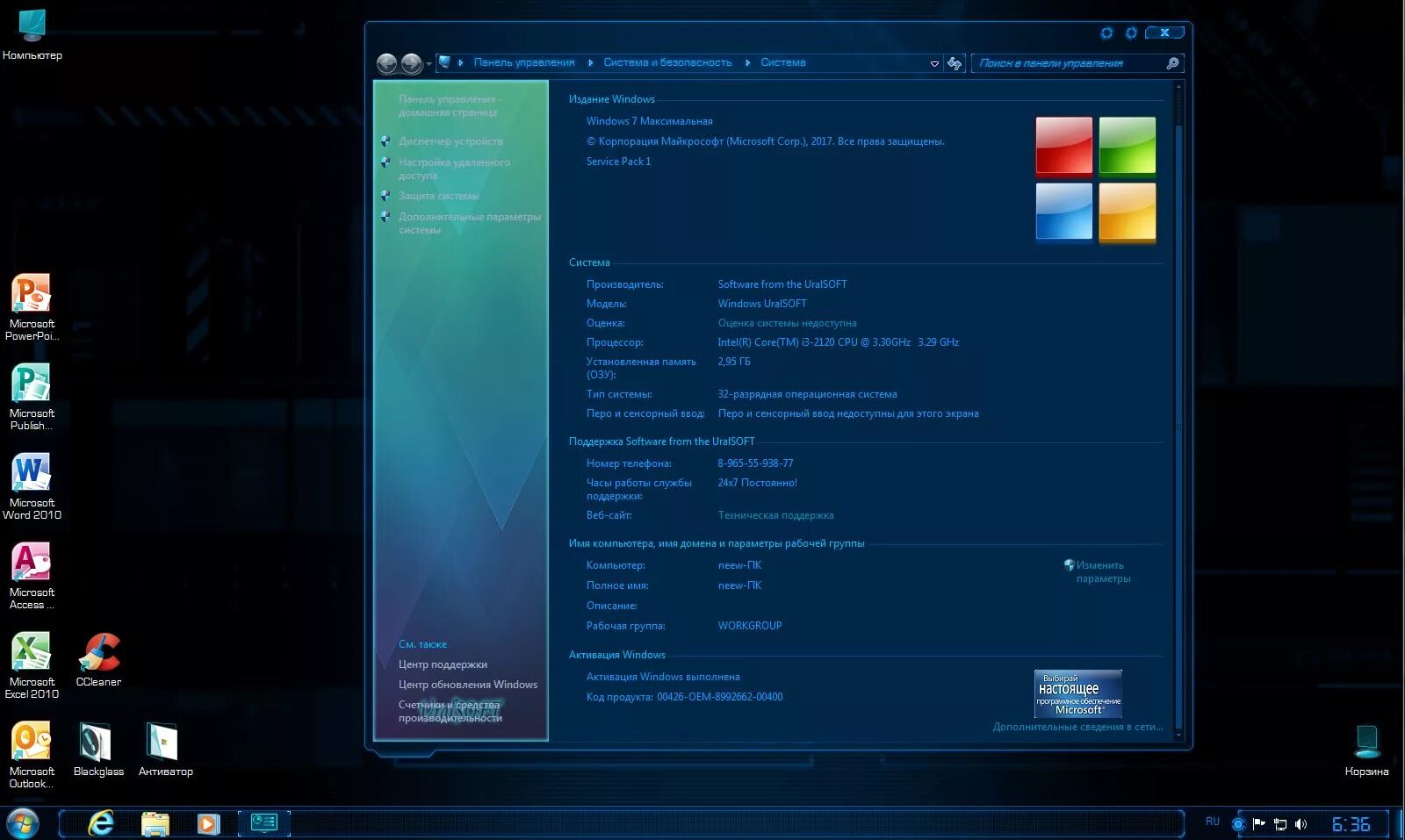Click the network tray icon
Viewport: 1405px width, 840px height.
[x=1280, y=823]
